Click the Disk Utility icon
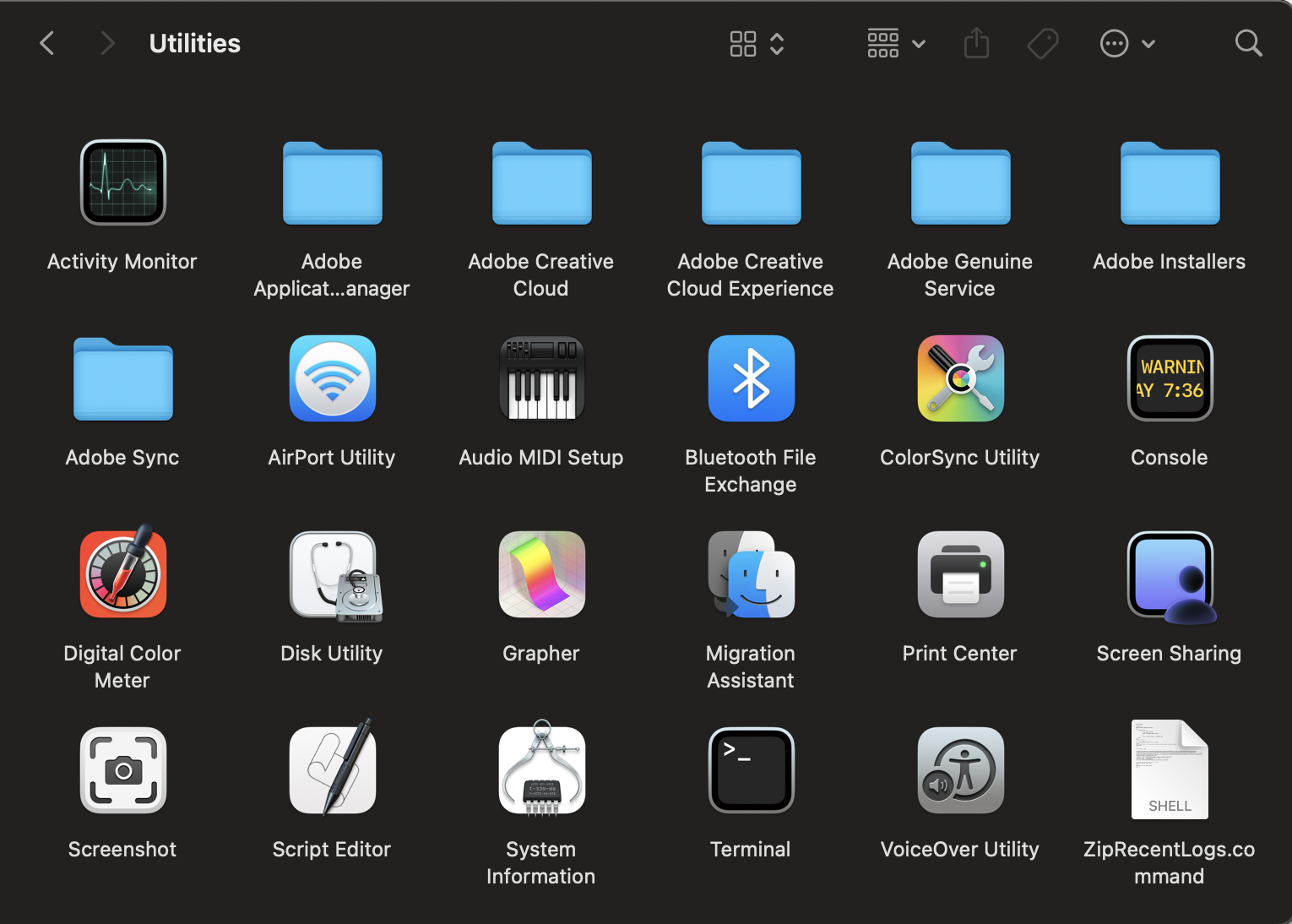This screenshot has height=924, width=1292. 333,575
